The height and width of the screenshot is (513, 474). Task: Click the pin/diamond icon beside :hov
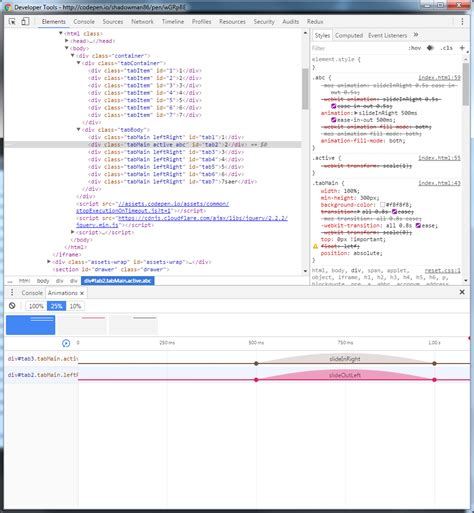pyautogui.click(x=430, y=48)
